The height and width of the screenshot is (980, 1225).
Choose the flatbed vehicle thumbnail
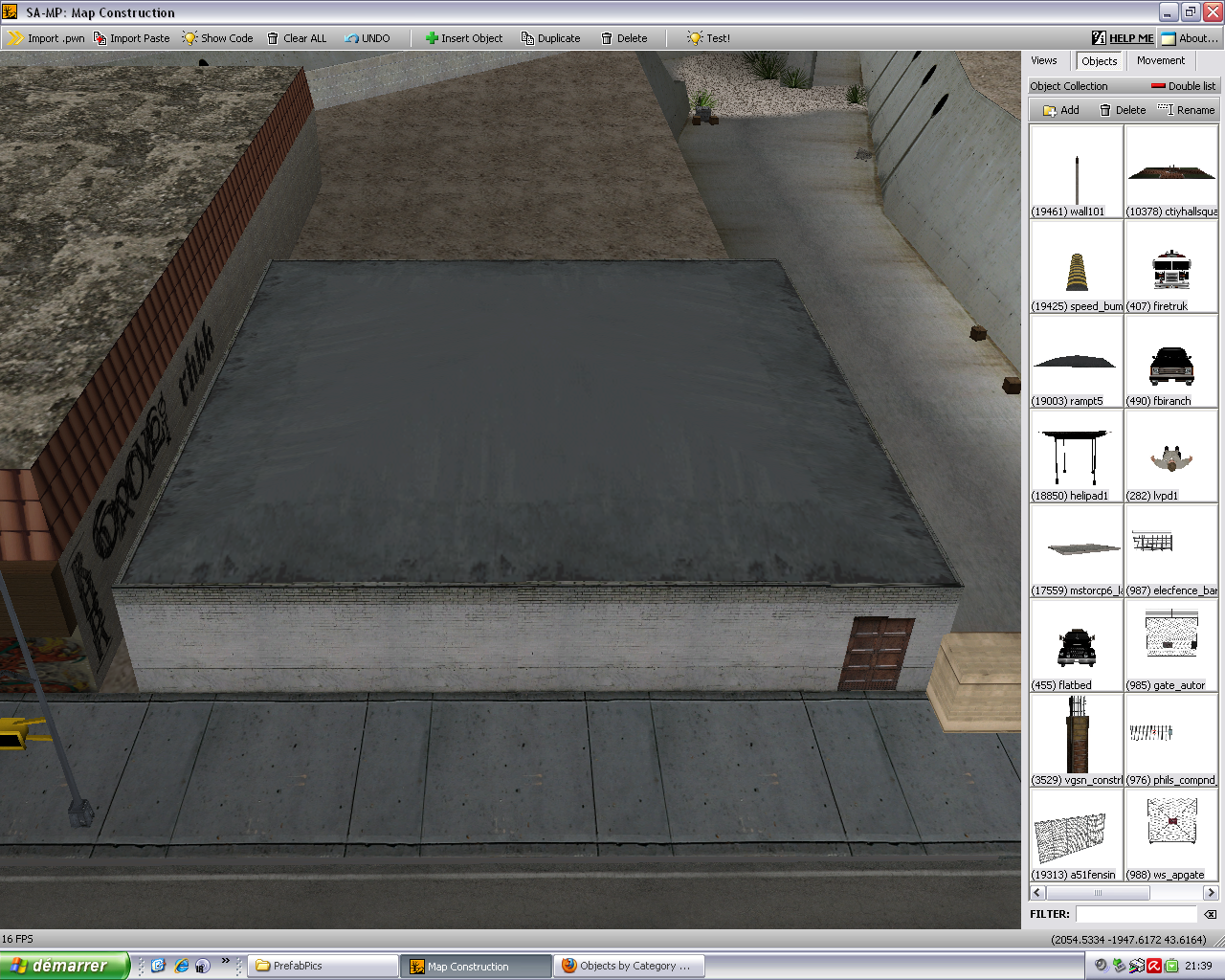click(x=1076, y=646)
